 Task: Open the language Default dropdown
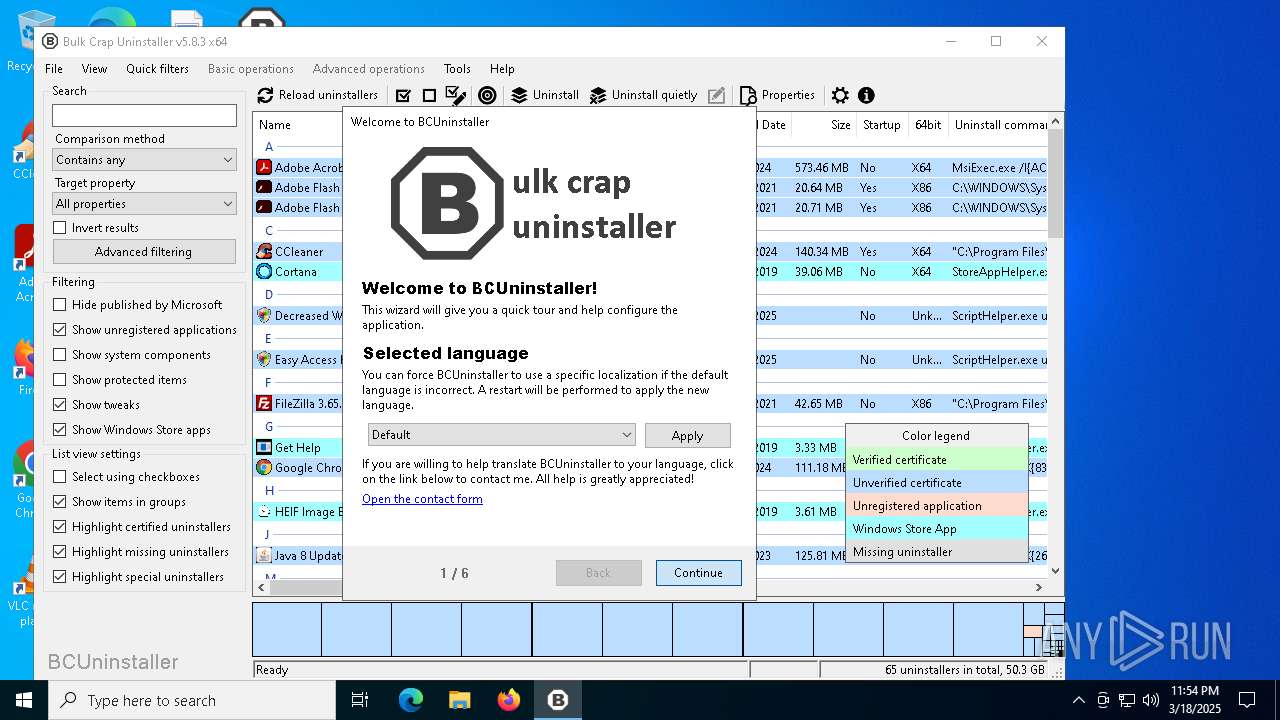[502, 435]
